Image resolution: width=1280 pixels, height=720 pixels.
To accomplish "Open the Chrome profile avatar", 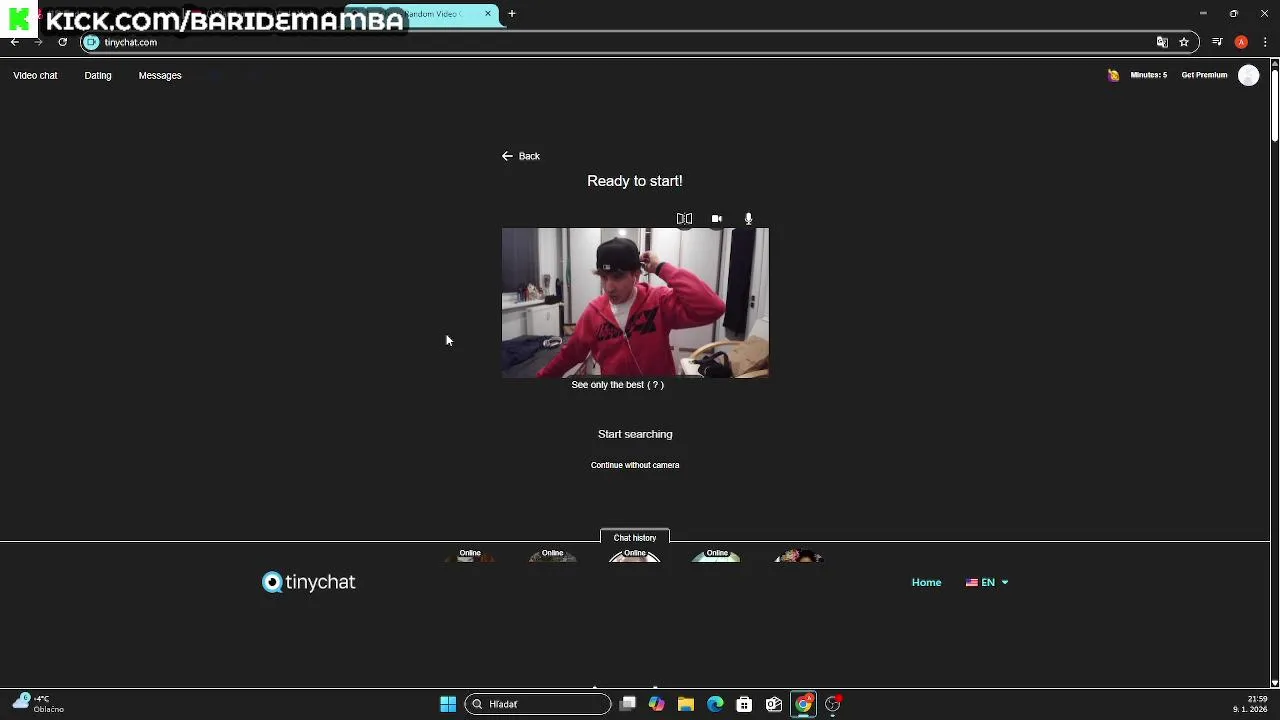I will pyautogui.click(x=1241, y=42).
